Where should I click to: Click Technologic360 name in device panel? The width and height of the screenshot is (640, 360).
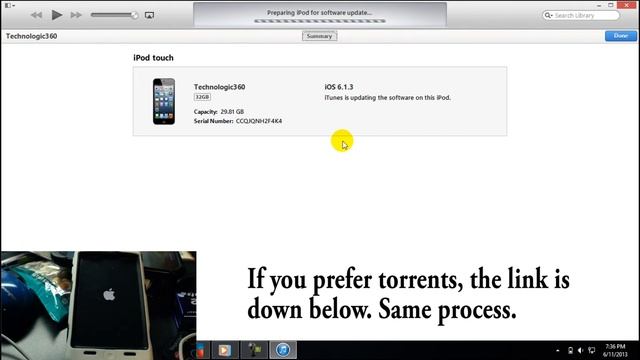[x=220, y=87]
